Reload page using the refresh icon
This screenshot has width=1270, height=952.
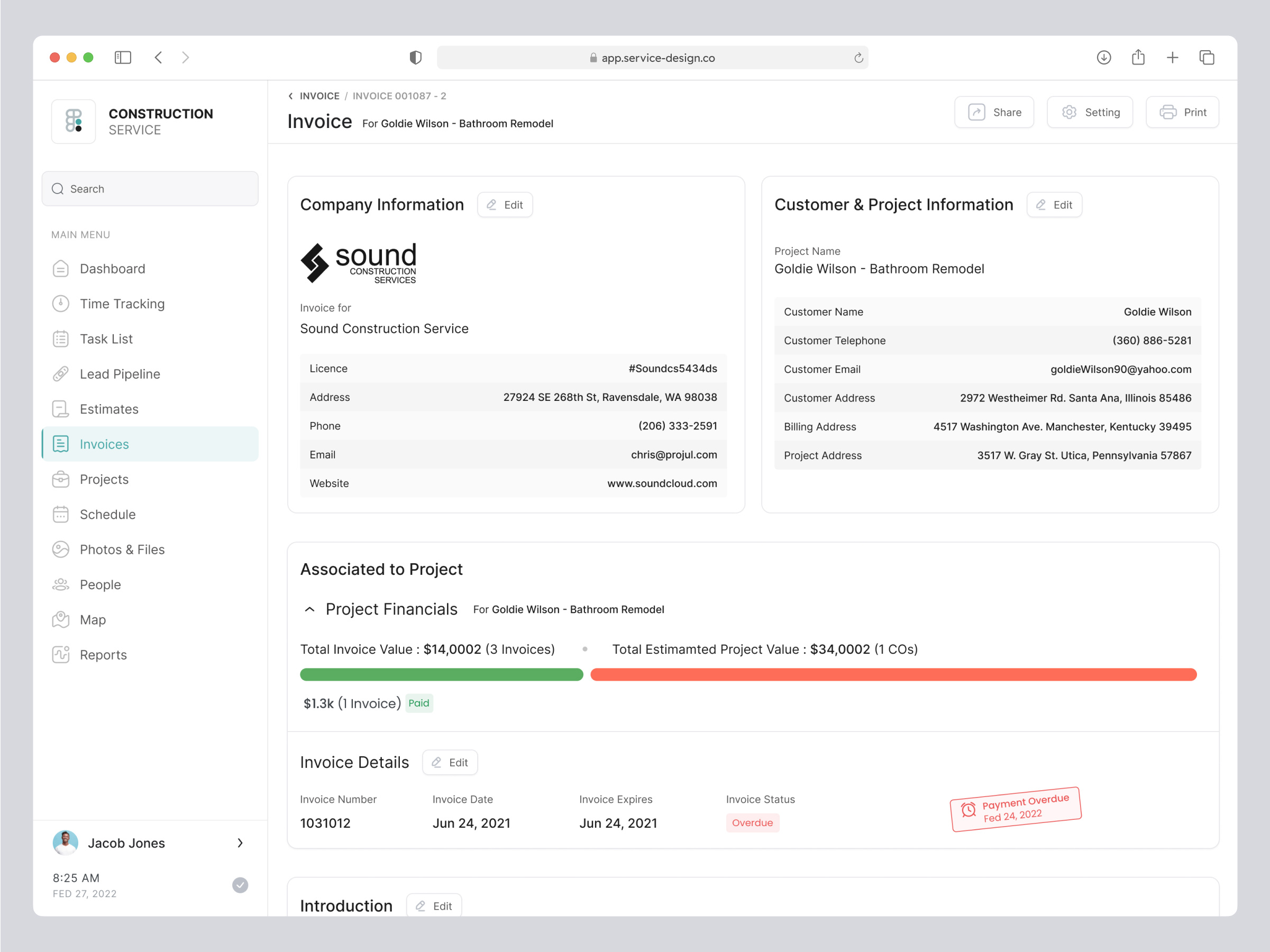858,58
